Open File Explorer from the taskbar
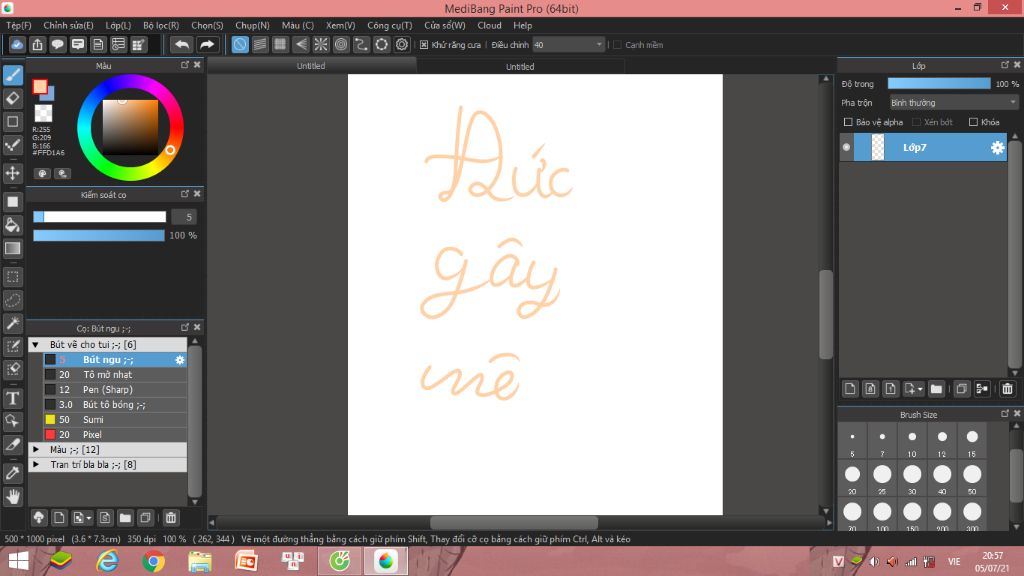 tap(200, 561)
